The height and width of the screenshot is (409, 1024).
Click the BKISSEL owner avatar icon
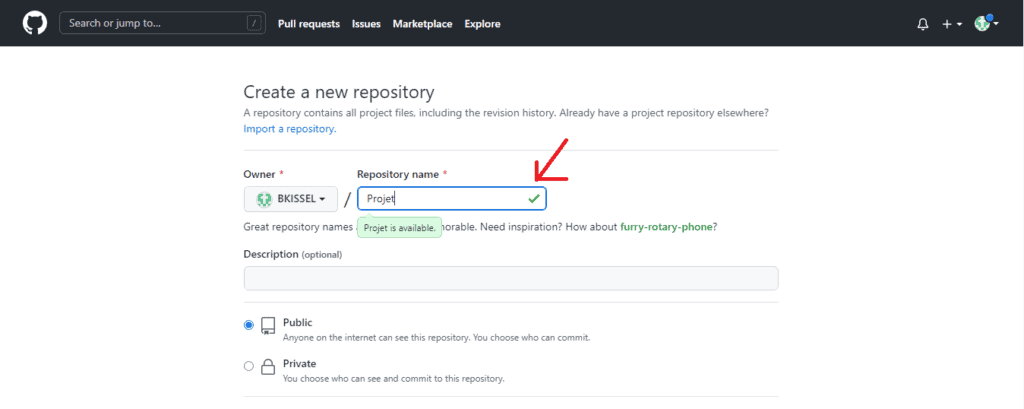click(265, 199)
